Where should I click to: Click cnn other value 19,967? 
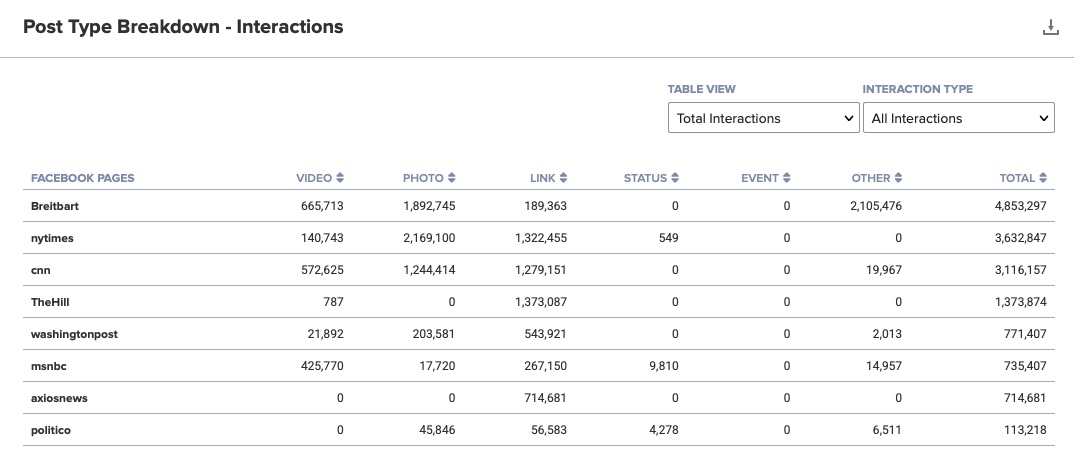click(x=884, y=270)
